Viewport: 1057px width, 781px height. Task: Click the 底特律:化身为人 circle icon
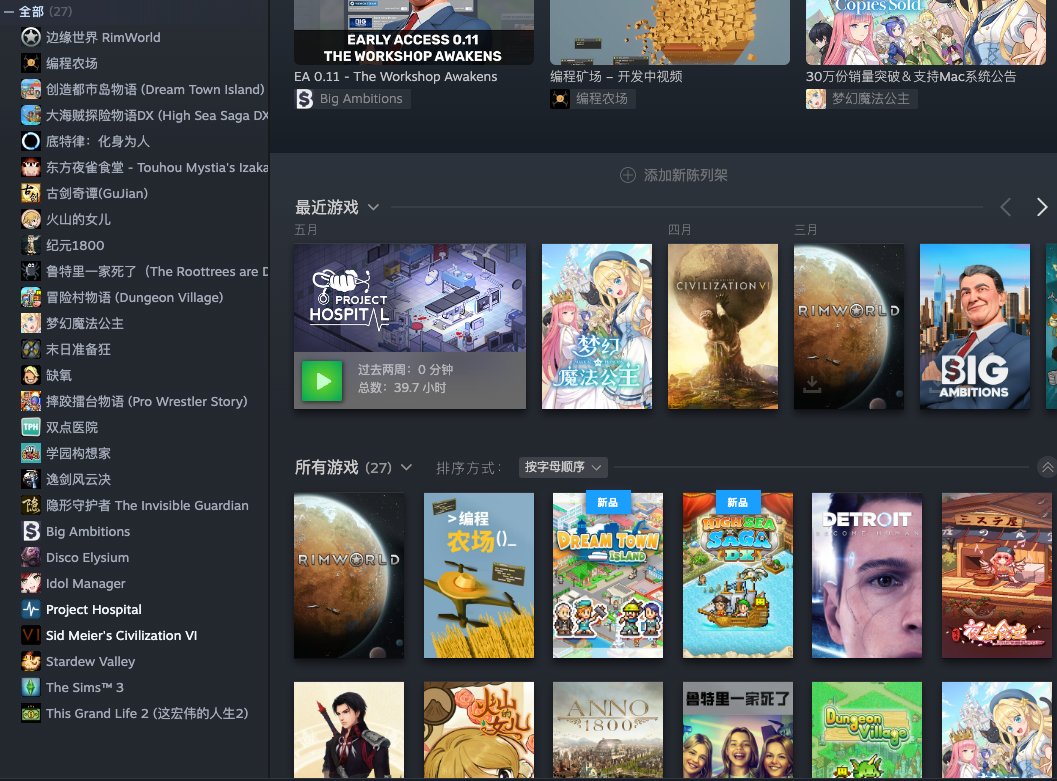pos(30,142)
